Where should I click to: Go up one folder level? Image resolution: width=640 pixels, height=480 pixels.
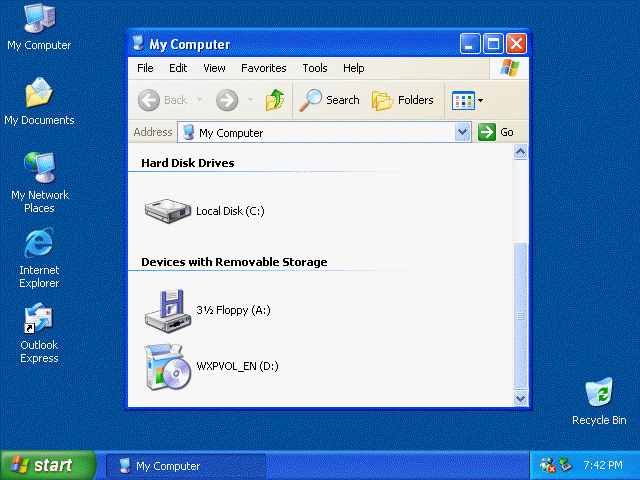point(275,100)
